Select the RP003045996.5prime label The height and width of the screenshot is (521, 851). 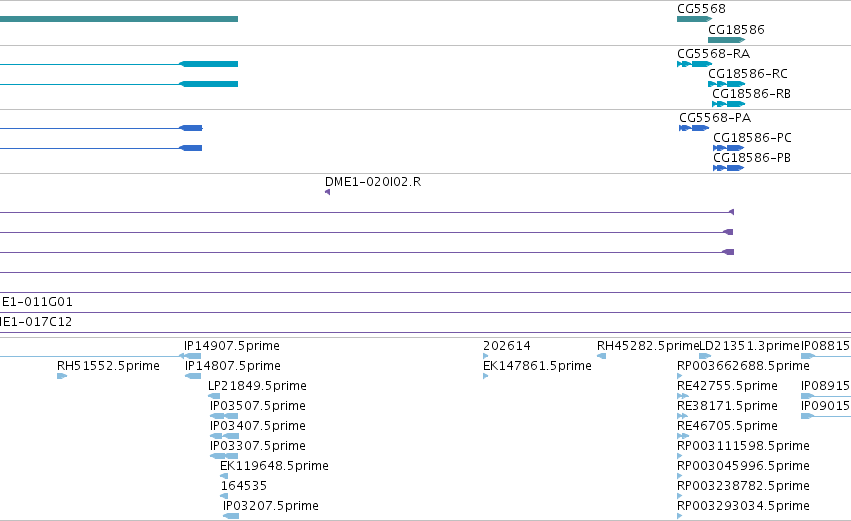point(744,466)
